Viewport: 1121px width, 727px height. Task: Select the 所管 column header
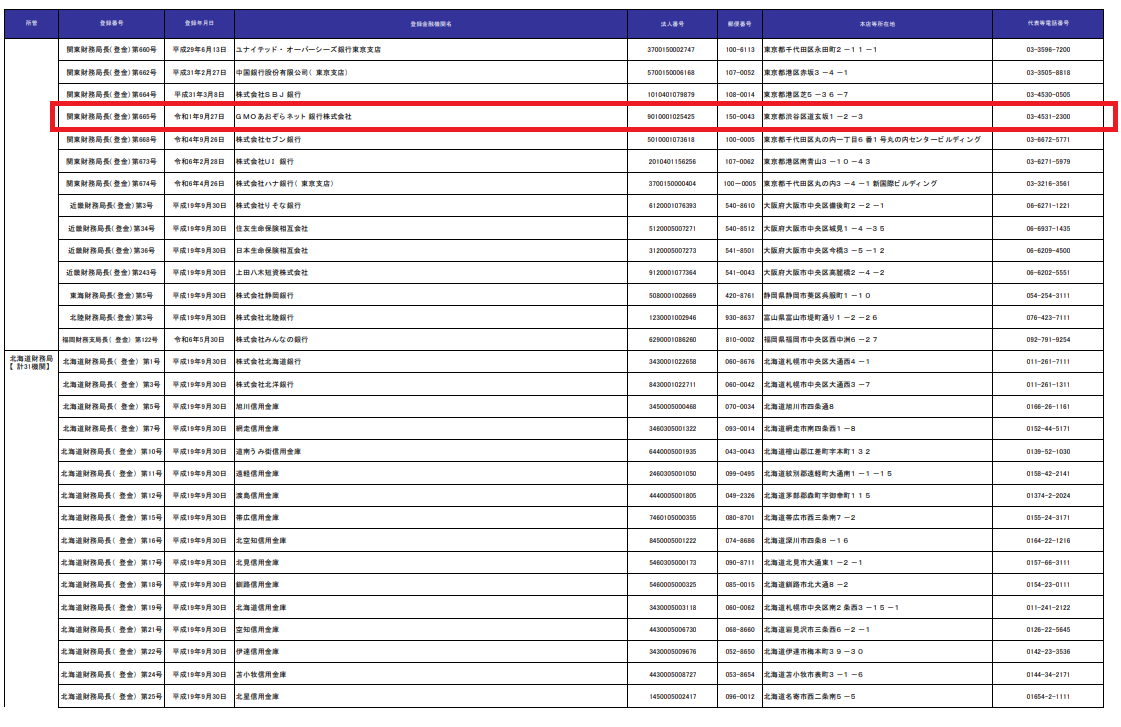click(30, 23)
